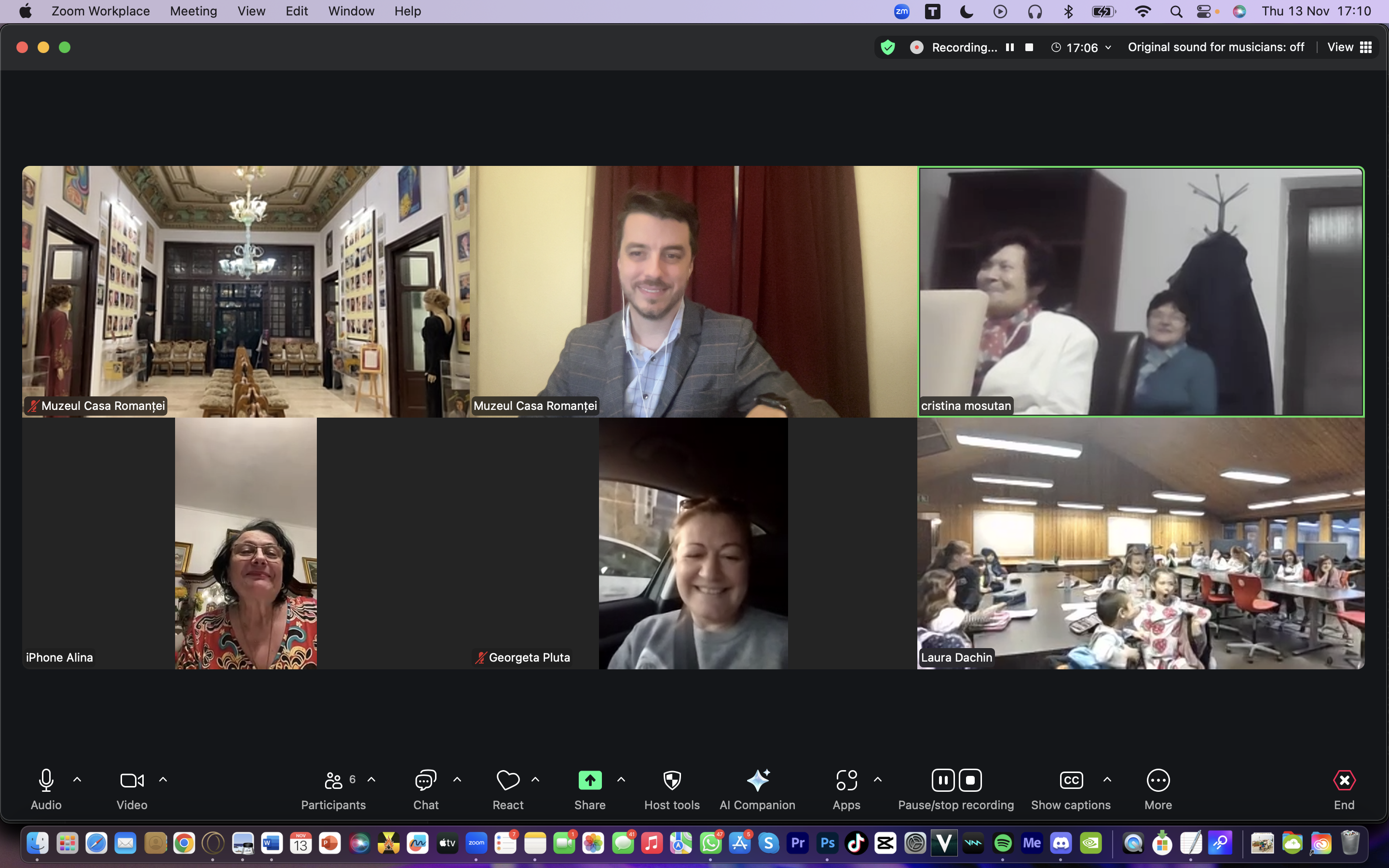Expand the video options chevron
Viewport: 1389px width, 868px height.
[x=163, y=780]
